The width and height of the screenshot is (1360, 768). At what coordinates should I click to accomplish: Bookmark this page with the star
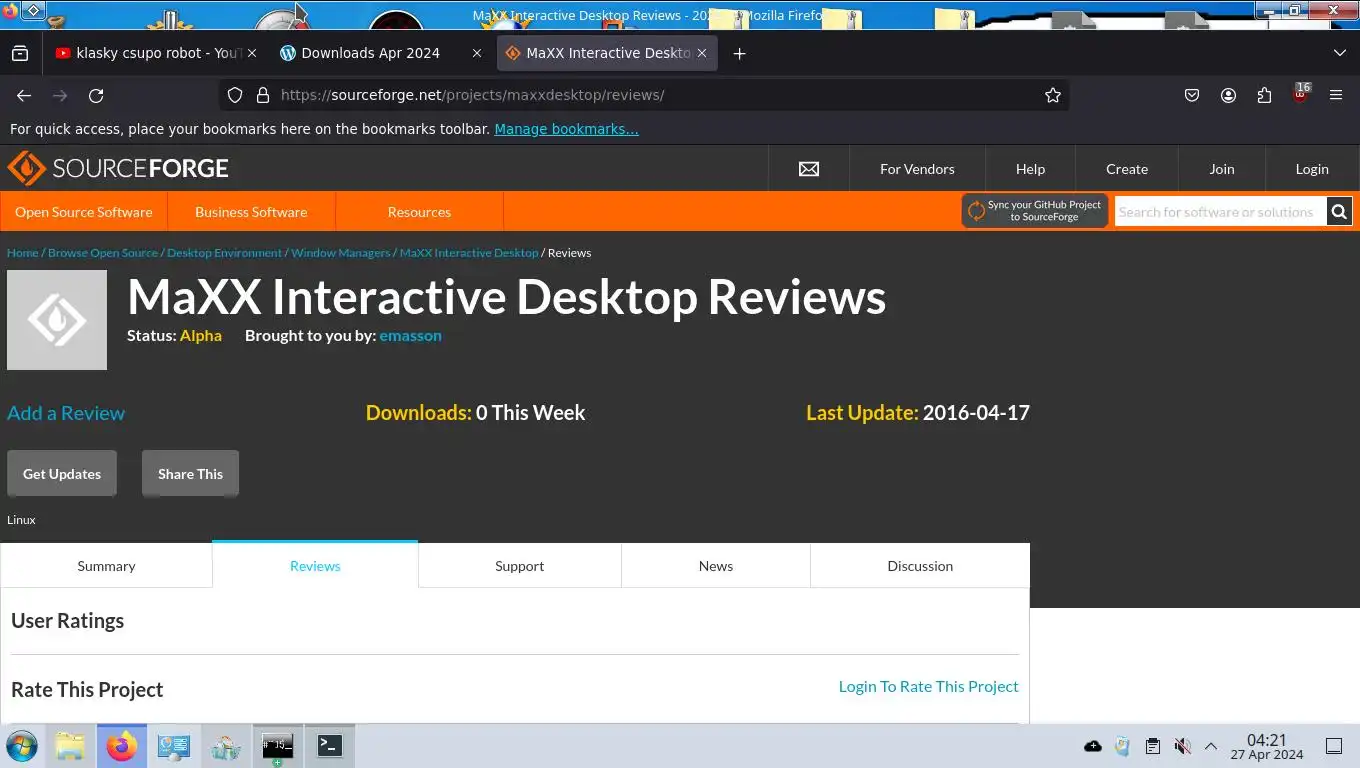[x=1053, y=95]
